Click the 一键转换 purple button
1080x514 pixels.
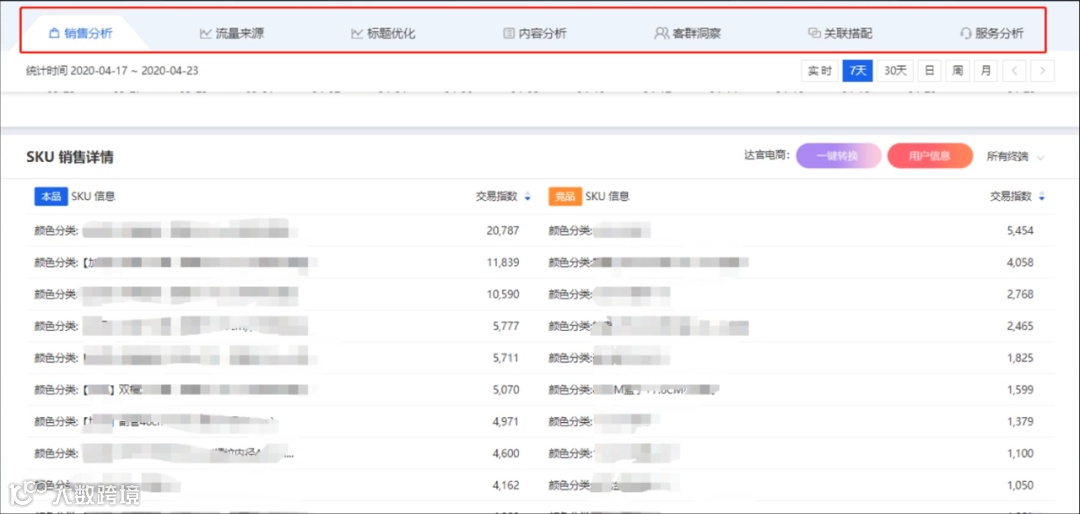point(839,156)
